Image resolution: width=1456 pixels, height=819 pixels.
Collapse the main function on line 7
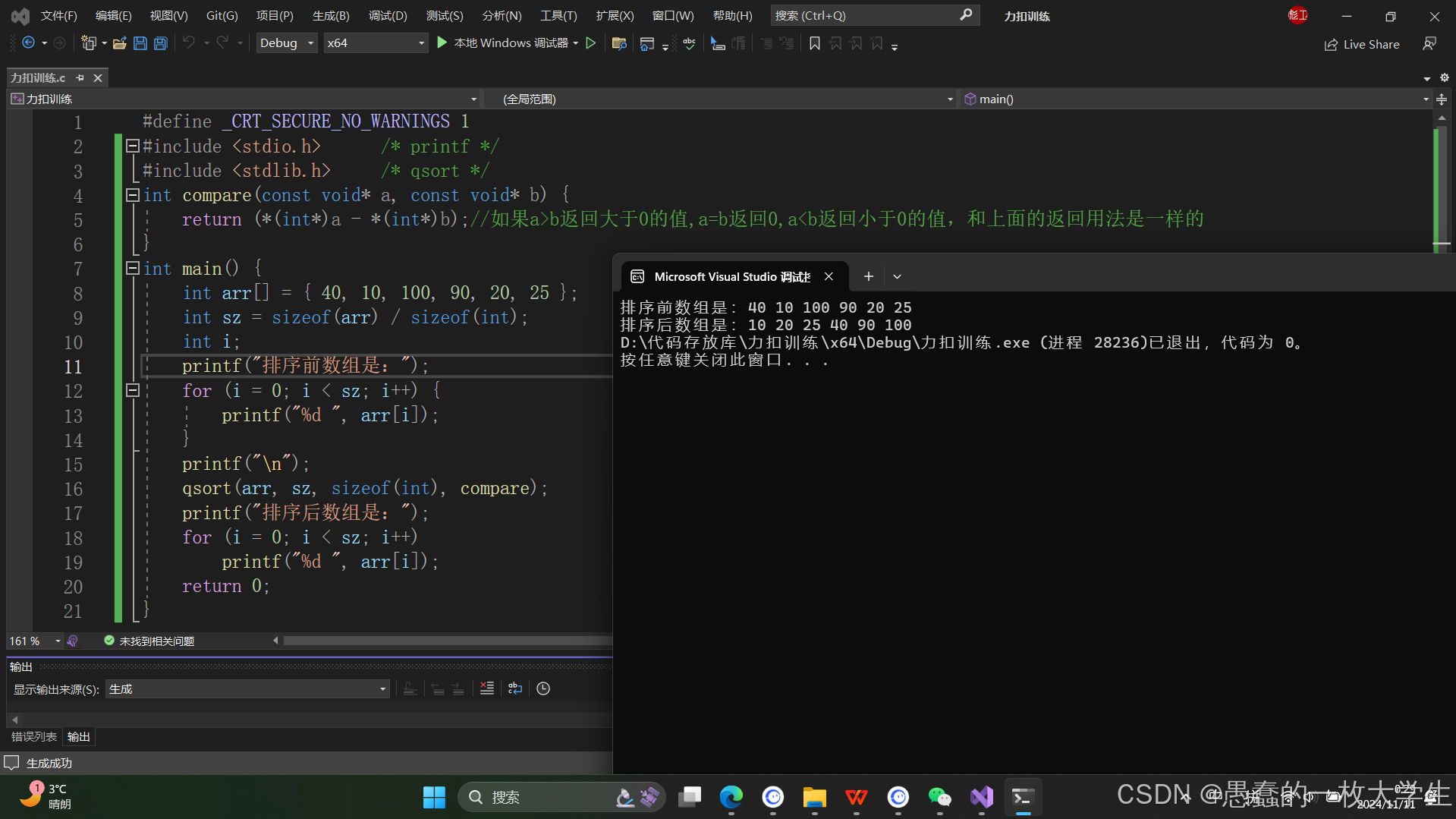point(132,268)
